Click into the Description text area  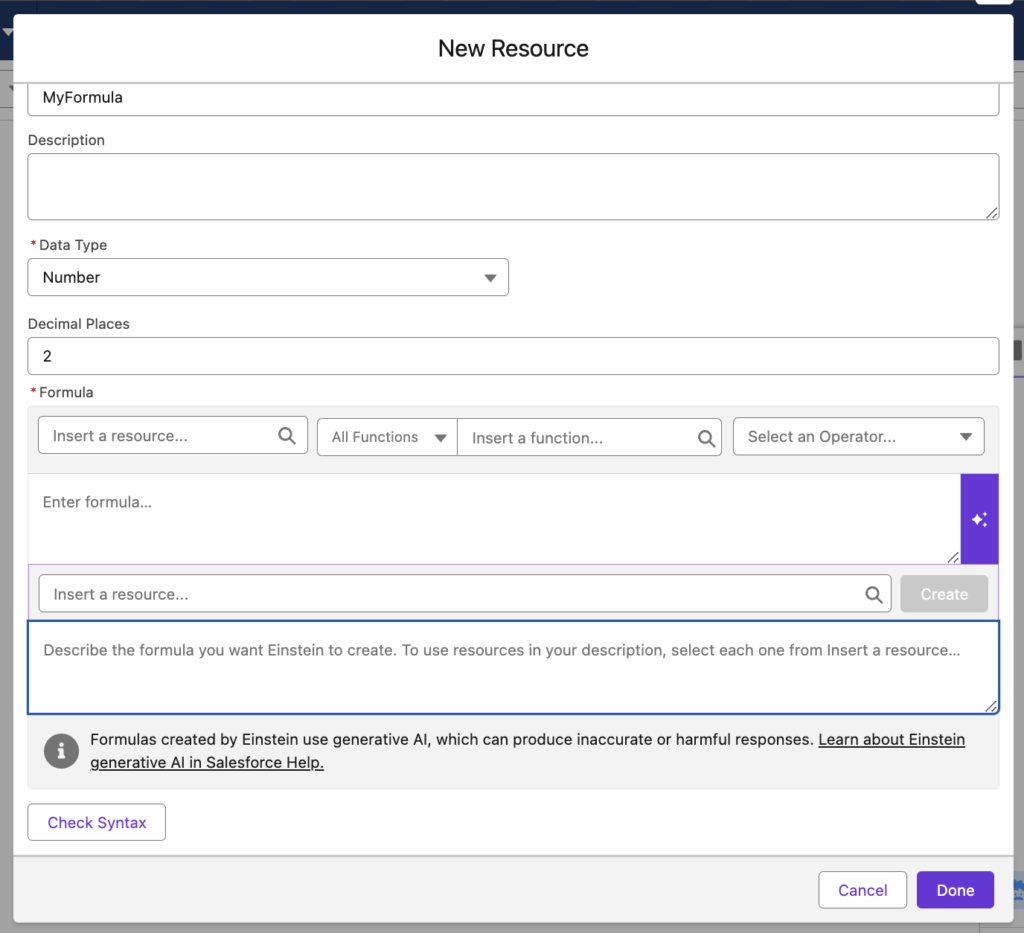[x=513, y=187]
